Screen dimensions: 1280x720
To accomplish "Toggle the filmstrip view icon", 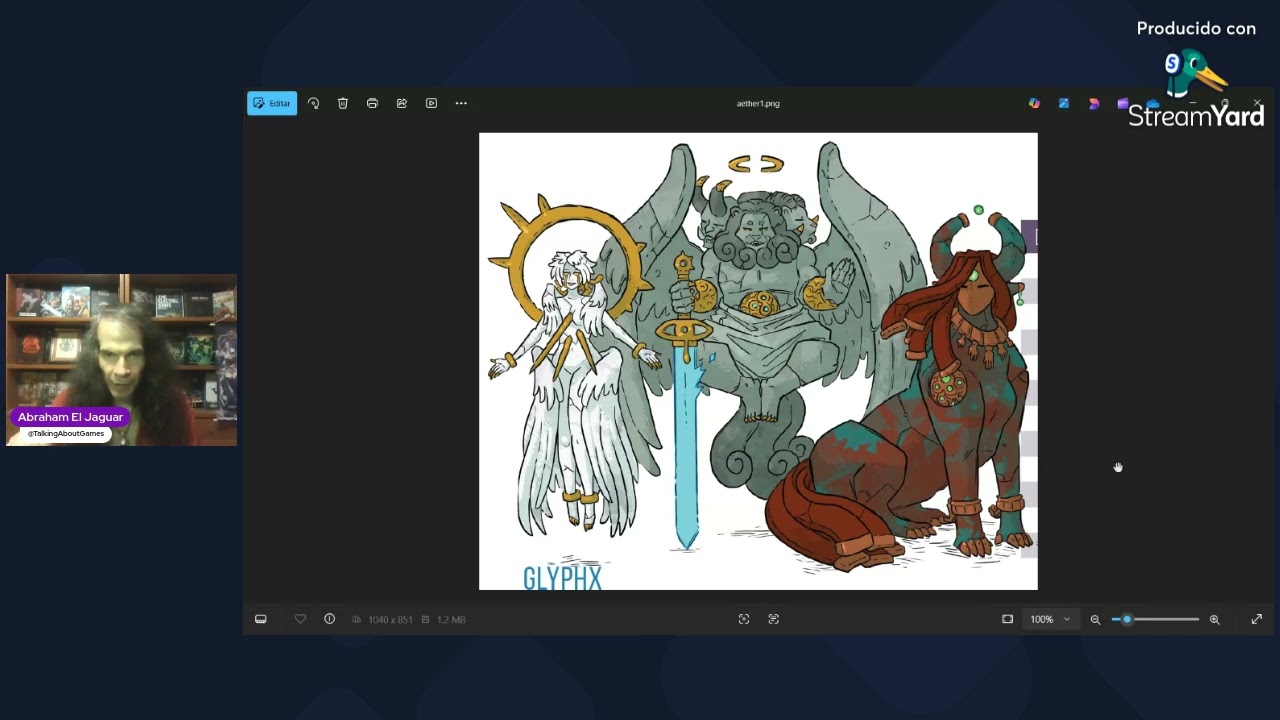I will tap(261, 619).
